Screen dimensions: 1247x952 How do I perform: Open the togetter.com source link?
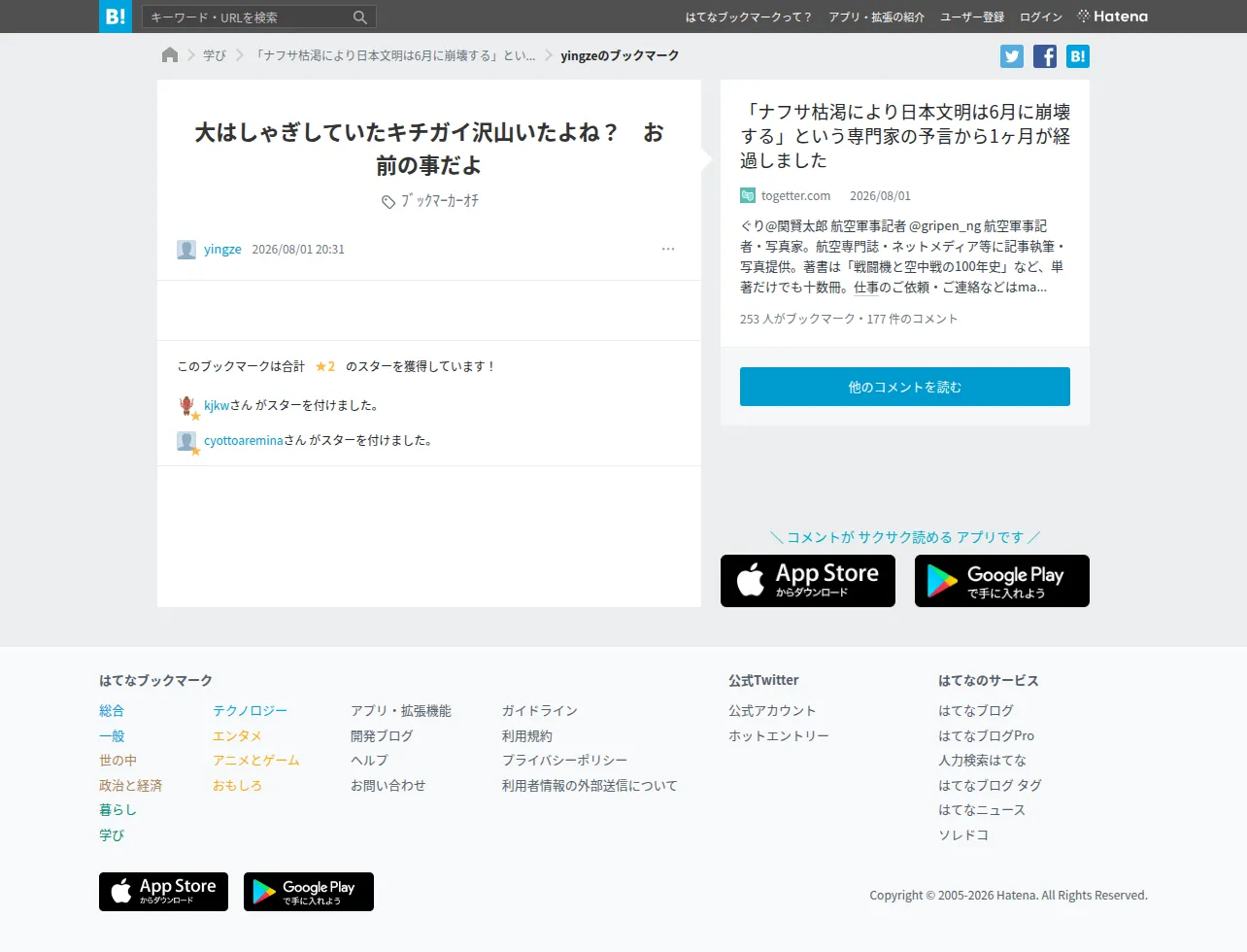tap(795, 195)
